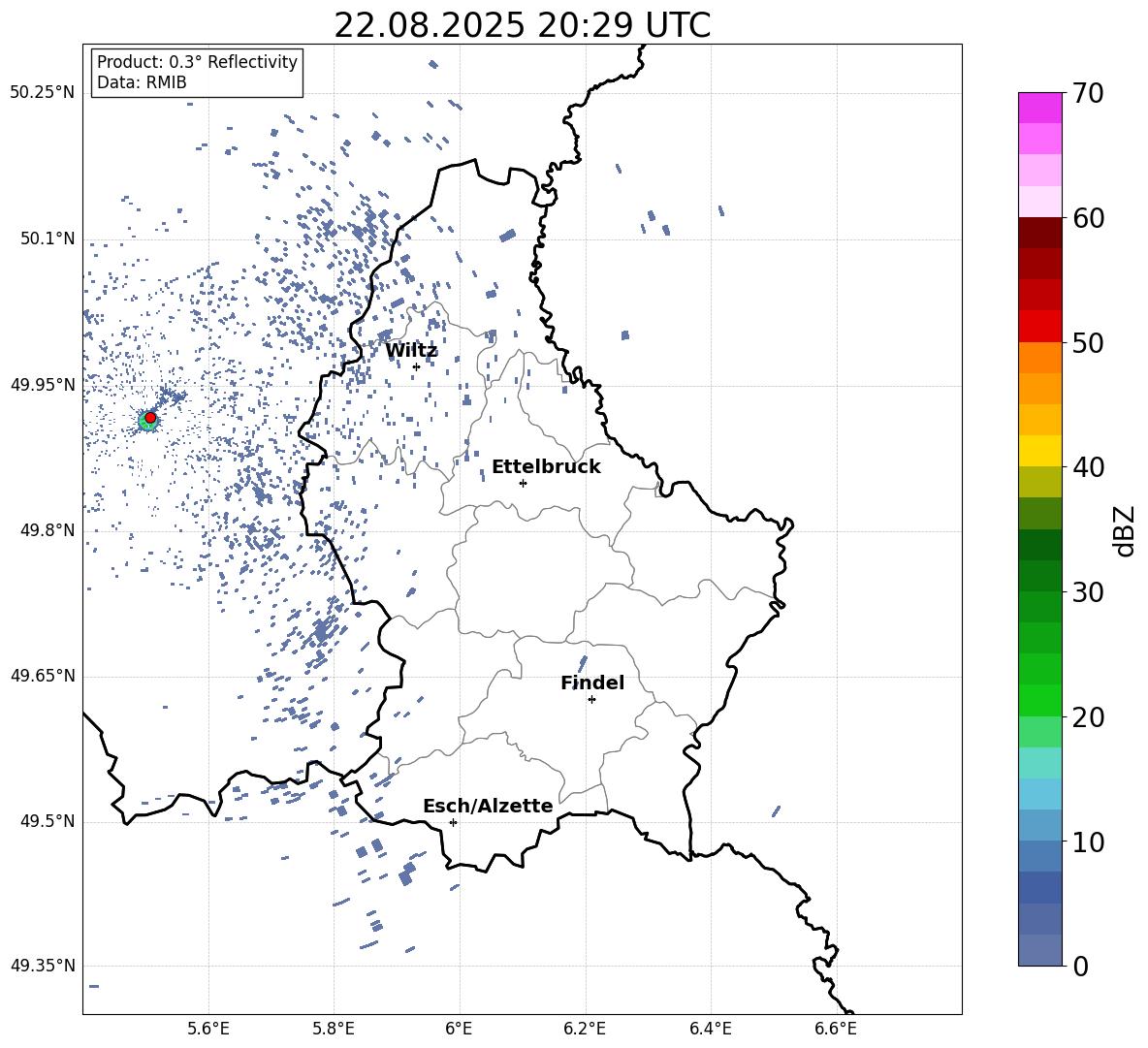This screenshot has width=1148, height=1048.
Task: Click the colorbar tick value 0
Action: (x=1081, y=967)
